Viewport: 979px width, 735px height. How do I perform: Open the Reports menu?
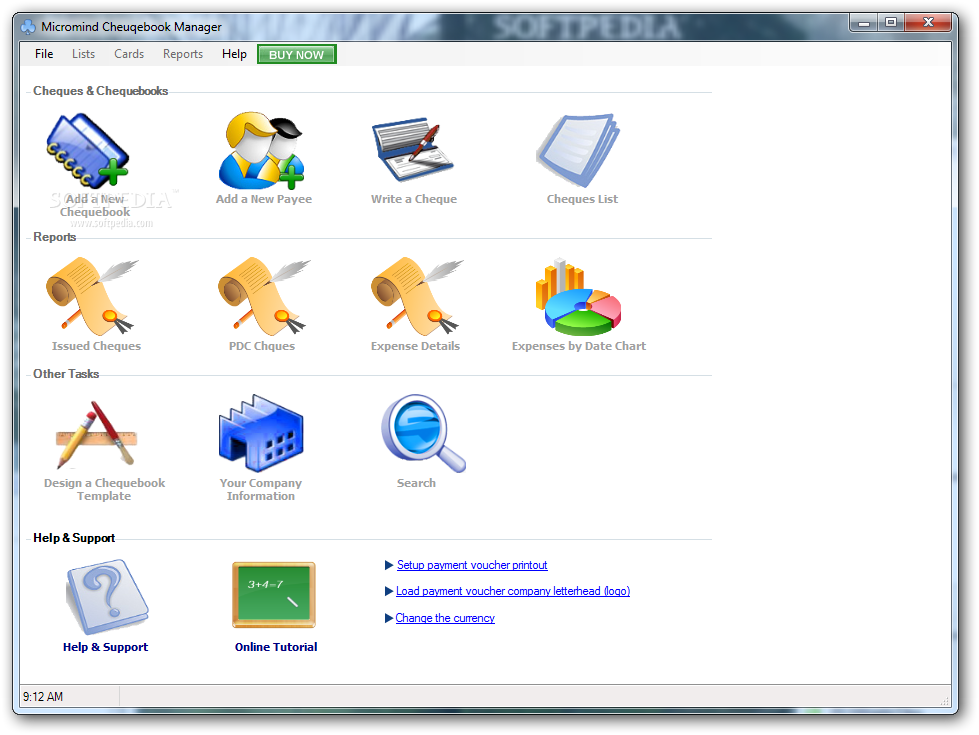183,54
